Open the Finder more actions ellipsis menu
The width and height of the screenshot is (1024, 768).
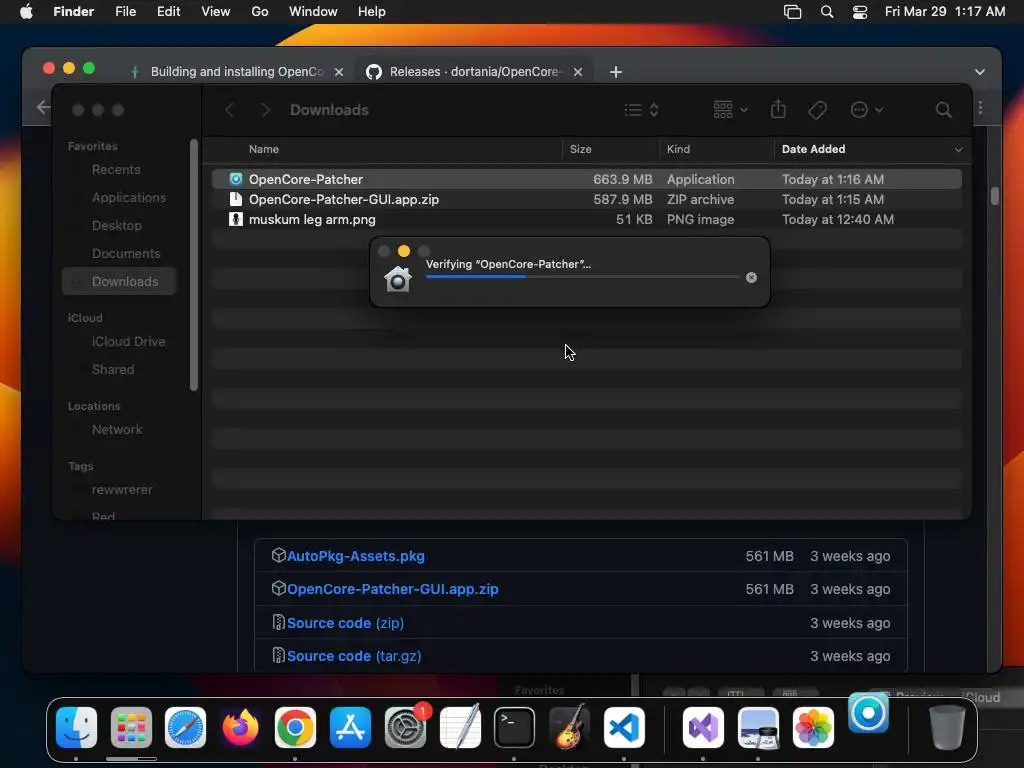[x=866, y=110]
